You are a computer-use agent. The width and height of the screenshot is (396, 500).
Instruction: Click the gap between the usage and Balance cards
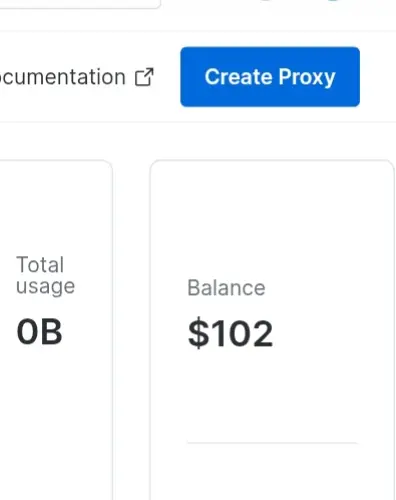(131, 330)
